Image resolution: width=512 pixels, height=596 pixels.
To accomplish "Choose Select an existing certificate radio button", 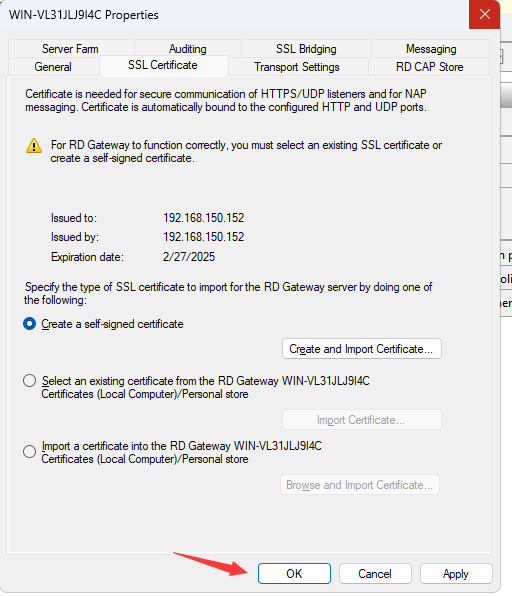I will [30, 380].
